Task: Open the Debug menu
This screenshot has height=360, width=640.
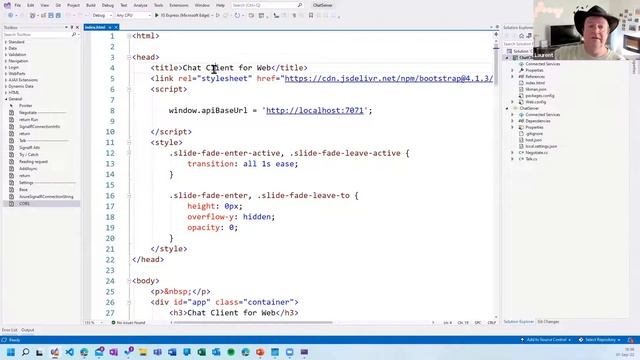Action: point(108,5)
